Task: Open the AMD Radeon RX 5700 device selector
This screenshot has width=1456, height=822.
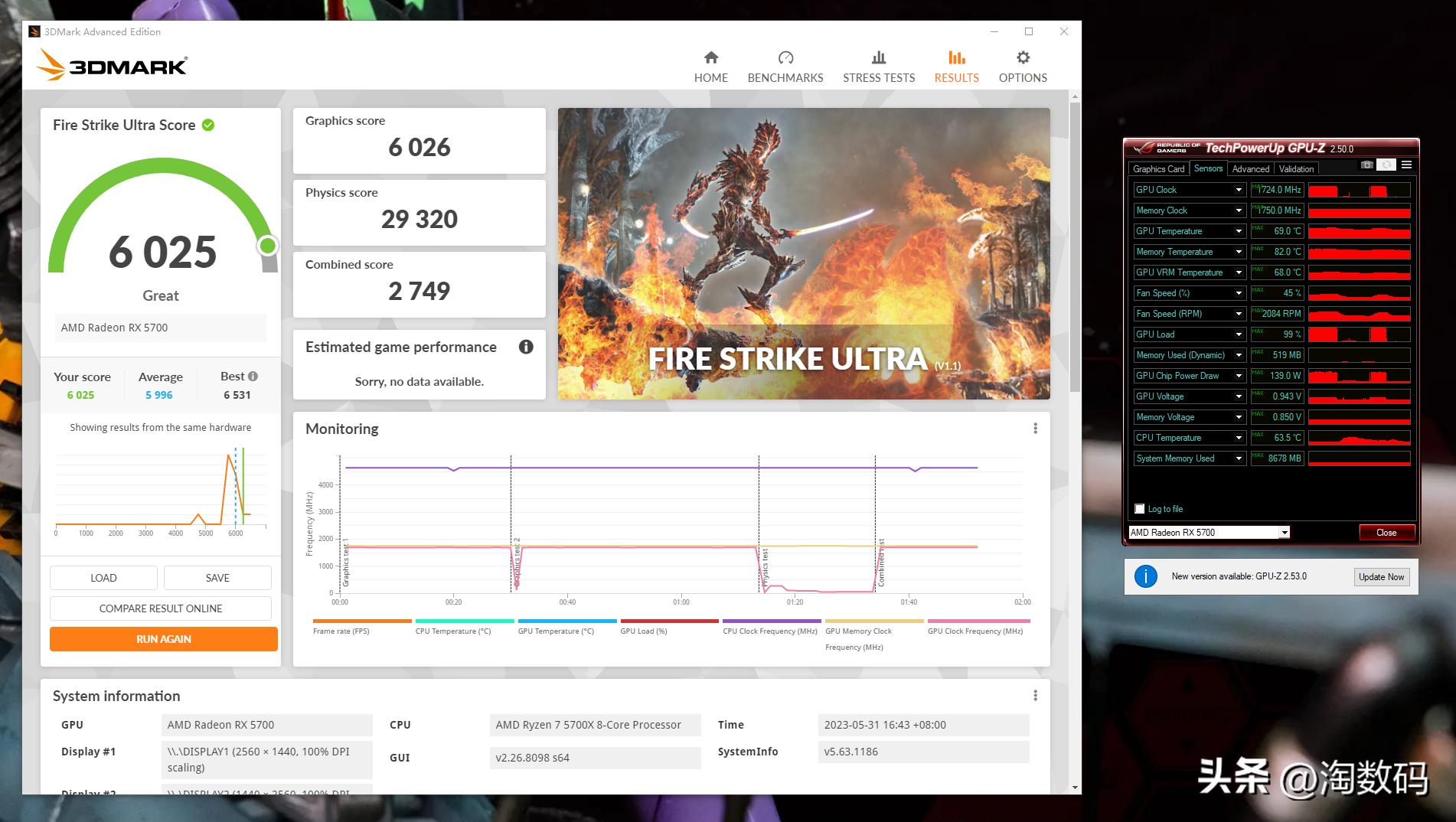Action: (1285, 533)
